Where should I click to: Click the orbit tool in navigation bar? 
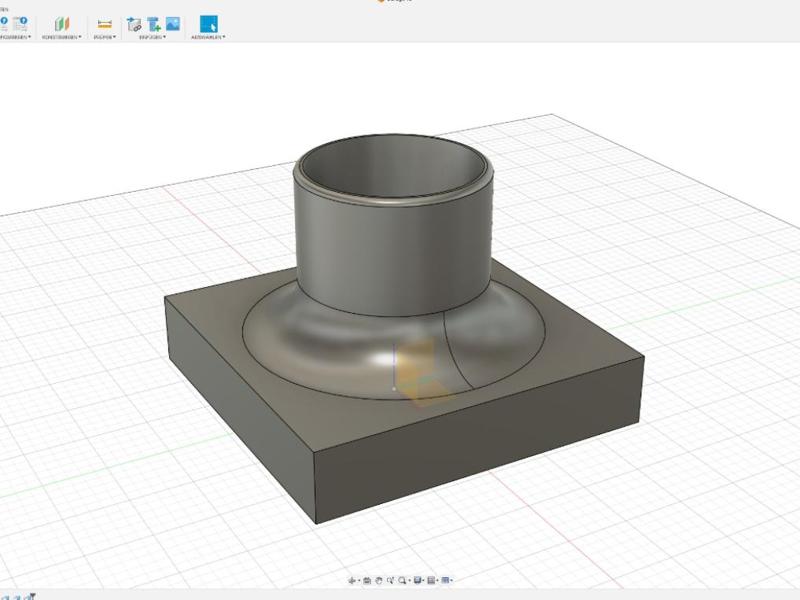(x=352, y=580)
